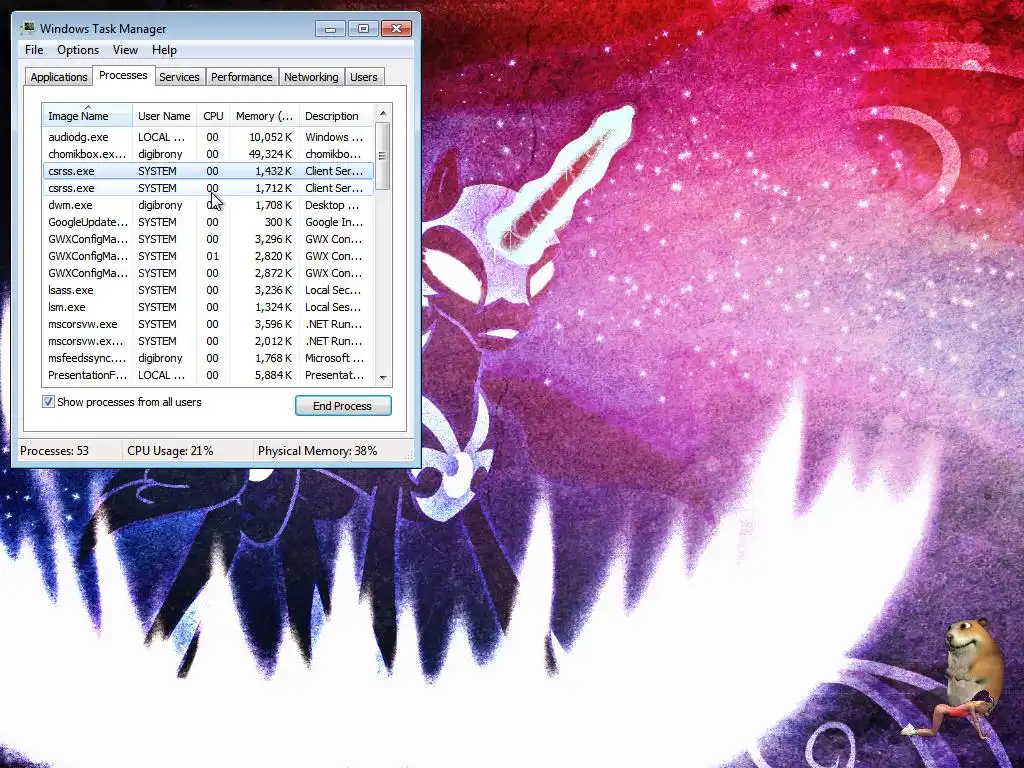1024x768 pixels.
Task: Click the Microsoft description of msfeedssync
Action: point(334,358)
